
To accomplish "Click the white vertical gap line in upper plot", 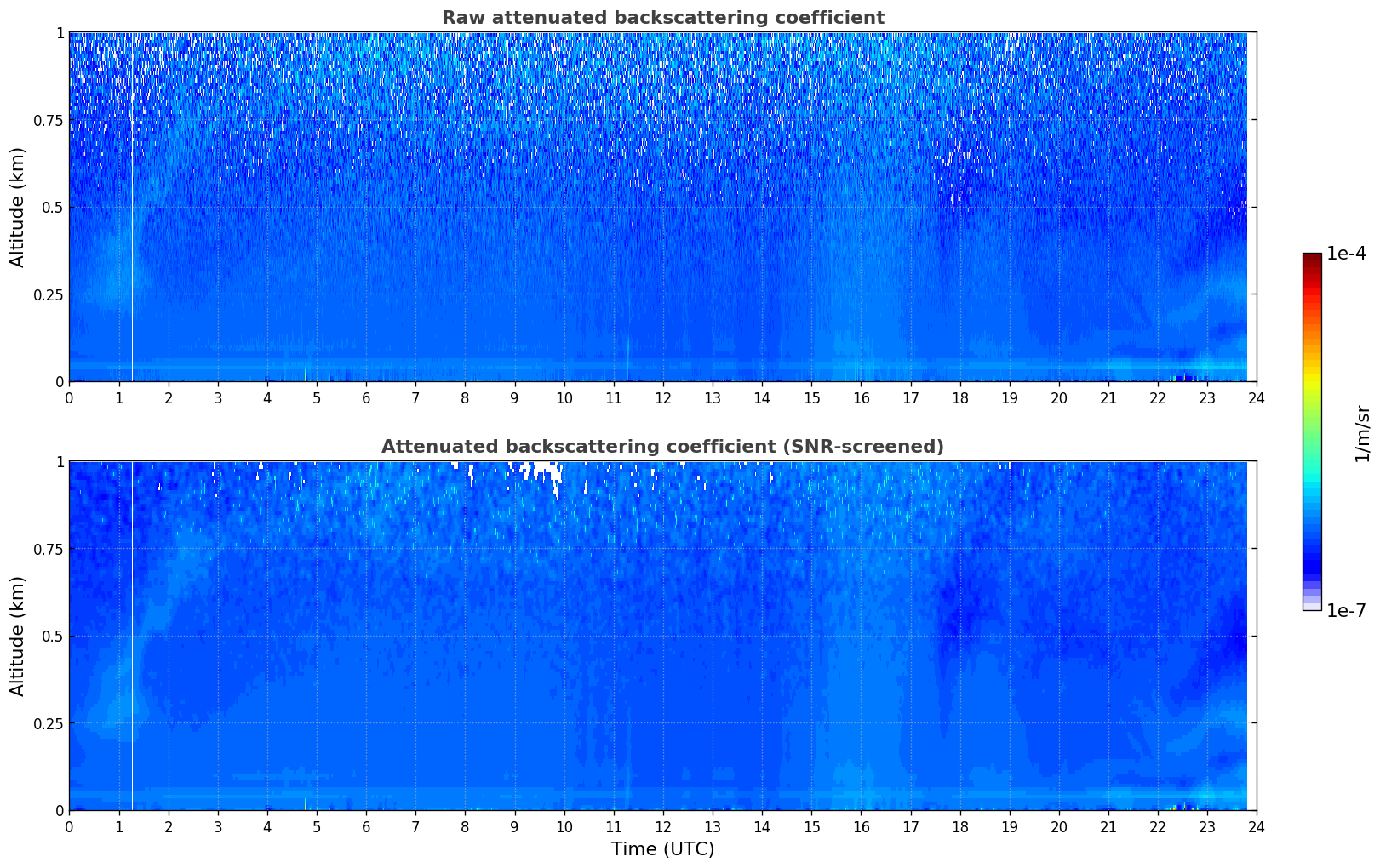I will (x=133, y=207).
